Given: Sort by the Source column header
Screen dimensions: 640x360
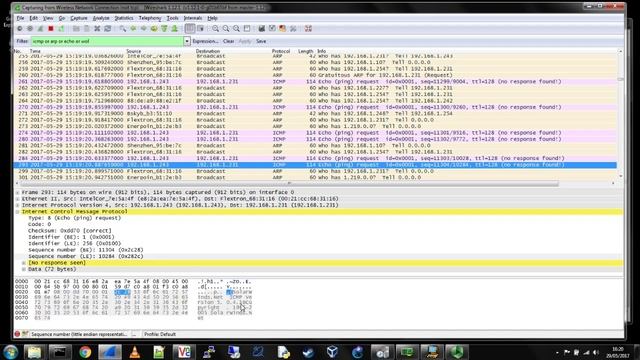Looking at the screenshot, I should point(133,51).
